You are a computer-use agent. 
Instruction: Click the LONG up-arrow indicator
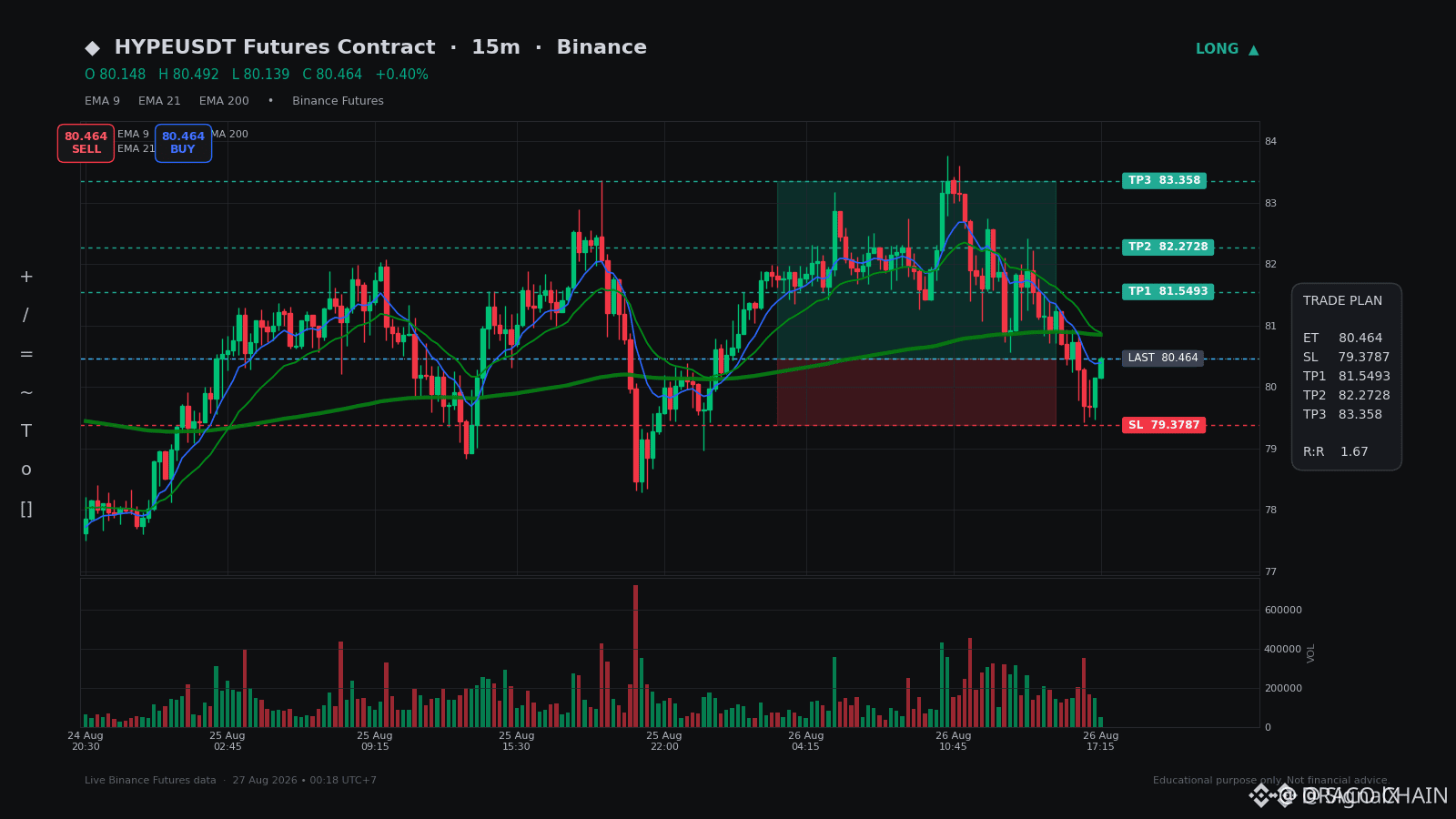[x=1227, y=49]
